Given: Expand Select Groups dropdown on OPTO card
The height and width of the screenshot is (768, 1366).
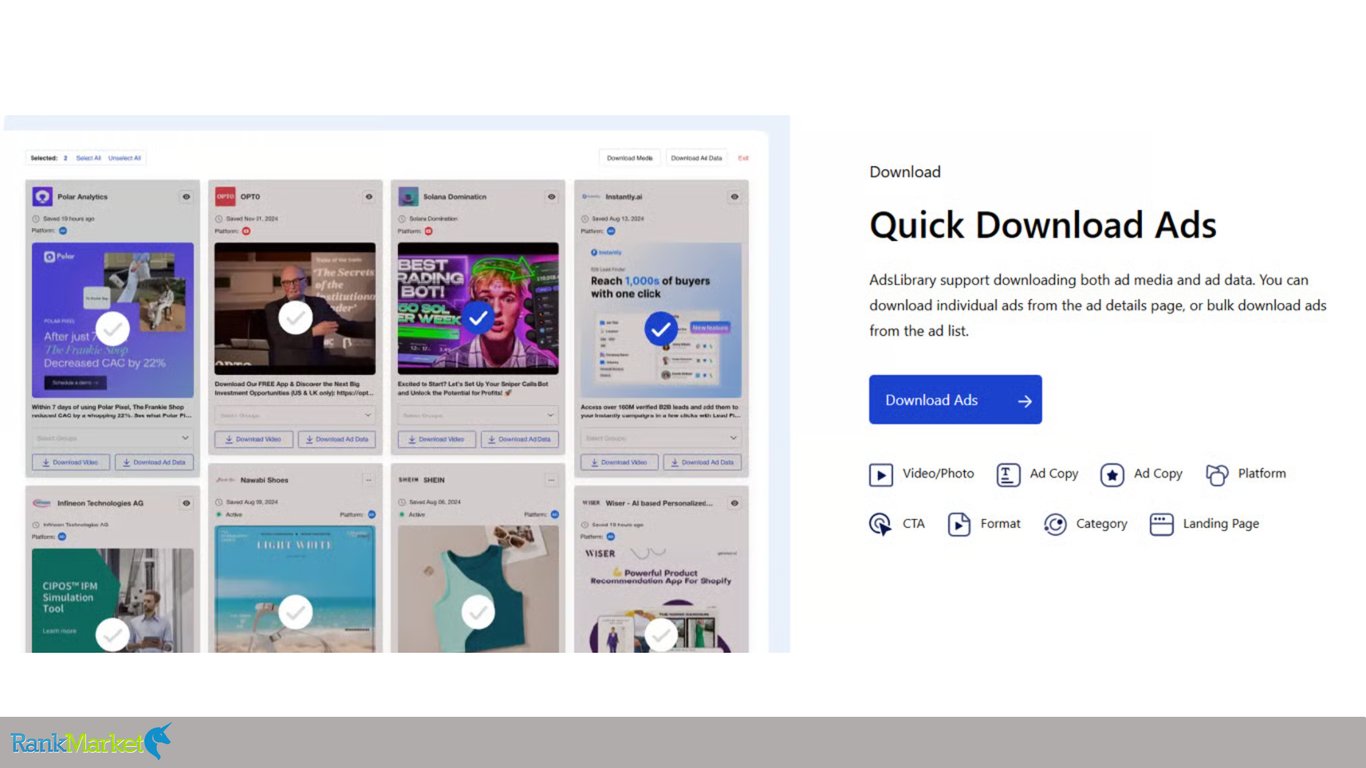Looking at the screenshot, I should point(295,415).
